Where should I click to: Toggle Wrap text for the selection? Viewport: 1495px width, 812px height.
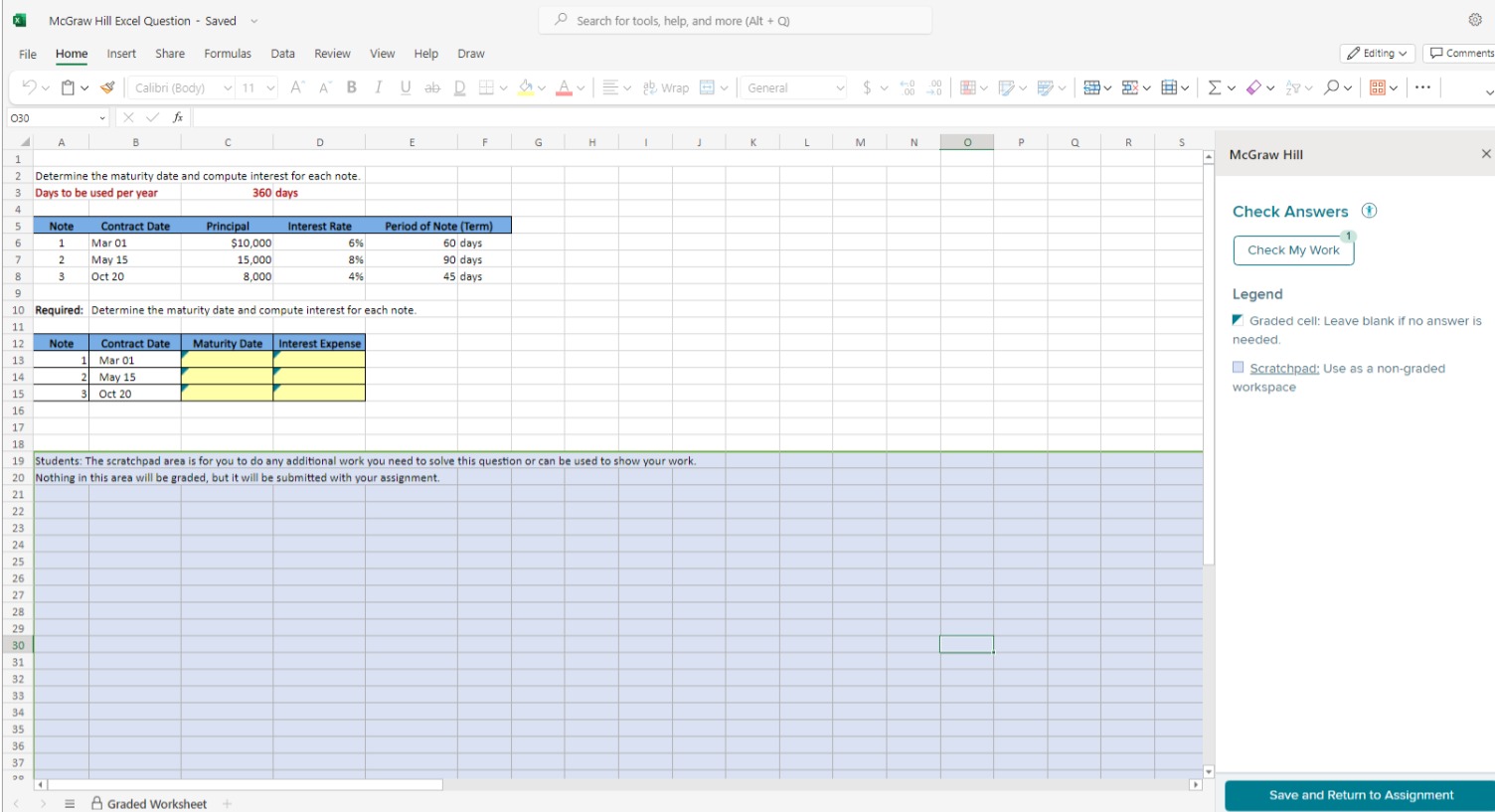[x=664, y=87]
